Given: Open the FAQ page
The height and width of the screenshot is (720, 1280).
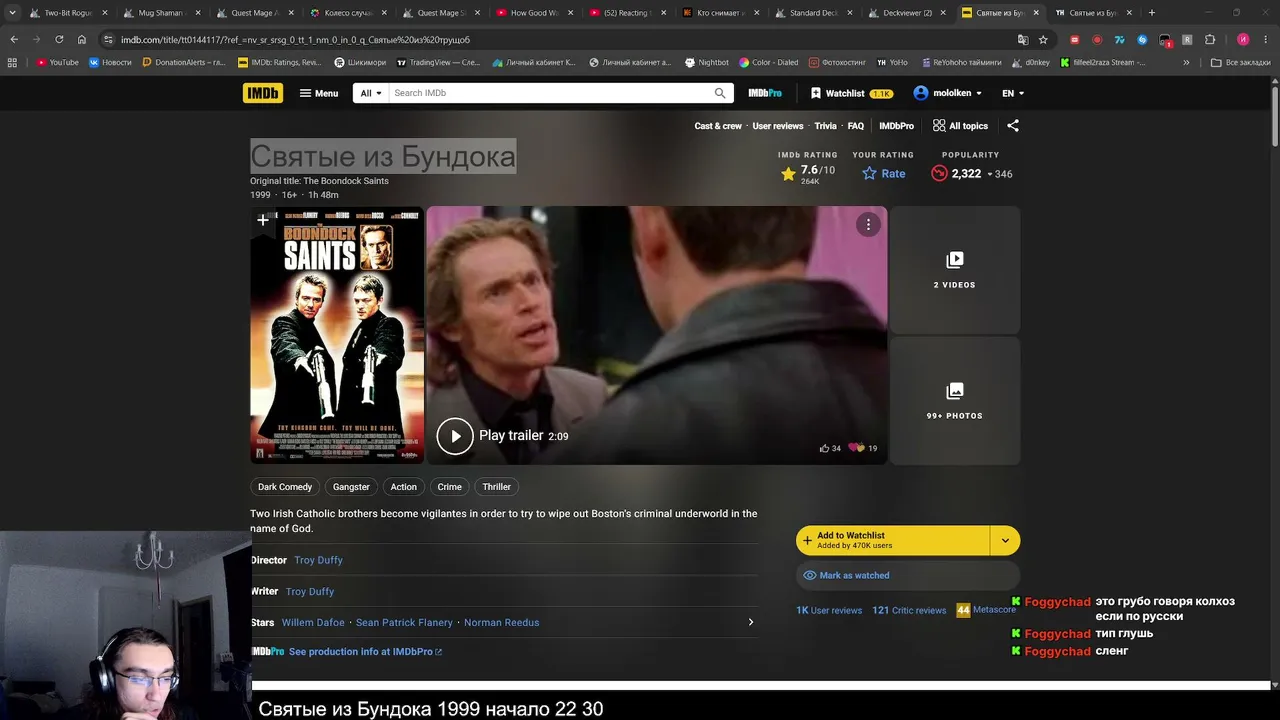Looking at the screenshot, I should 856,126.
